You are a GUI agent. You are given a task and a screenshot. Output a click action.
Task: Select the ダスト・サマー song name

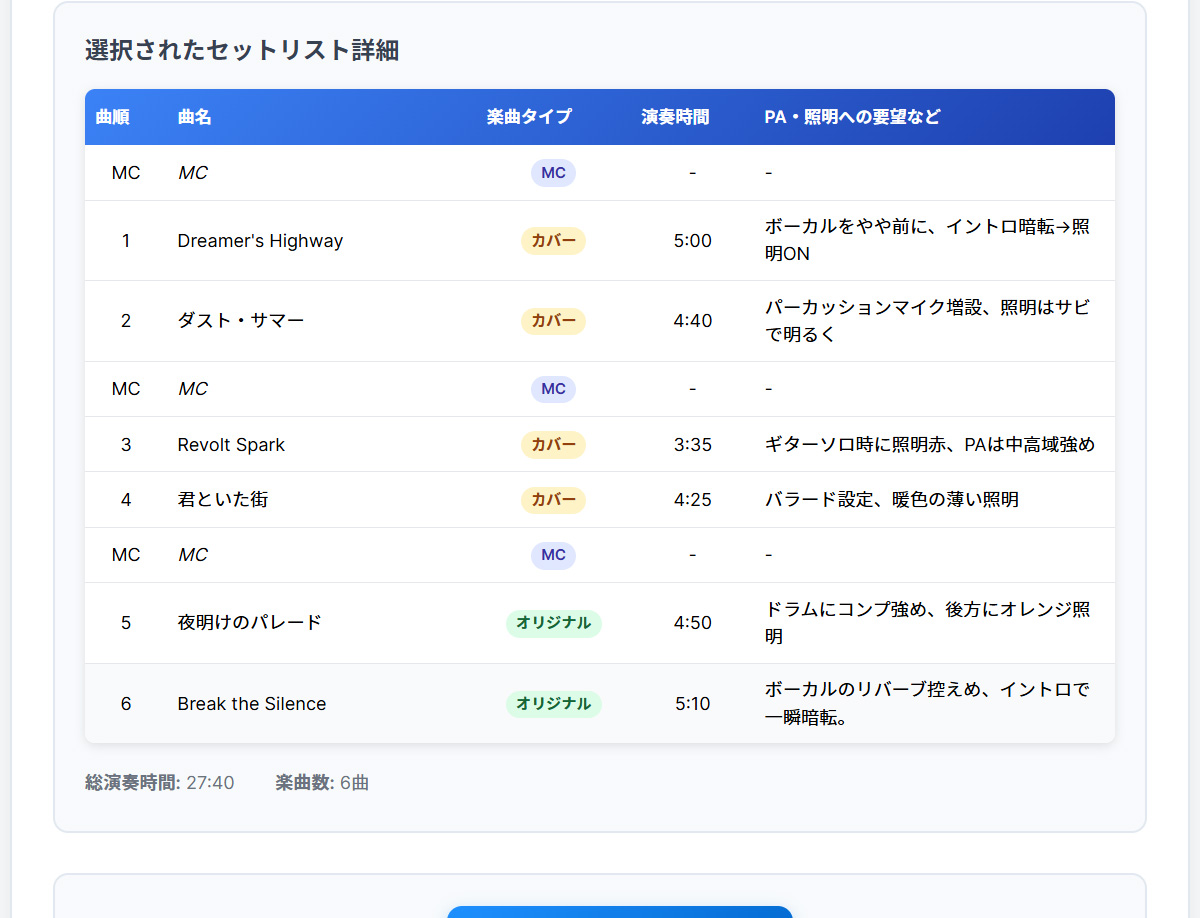coord(241,321)
